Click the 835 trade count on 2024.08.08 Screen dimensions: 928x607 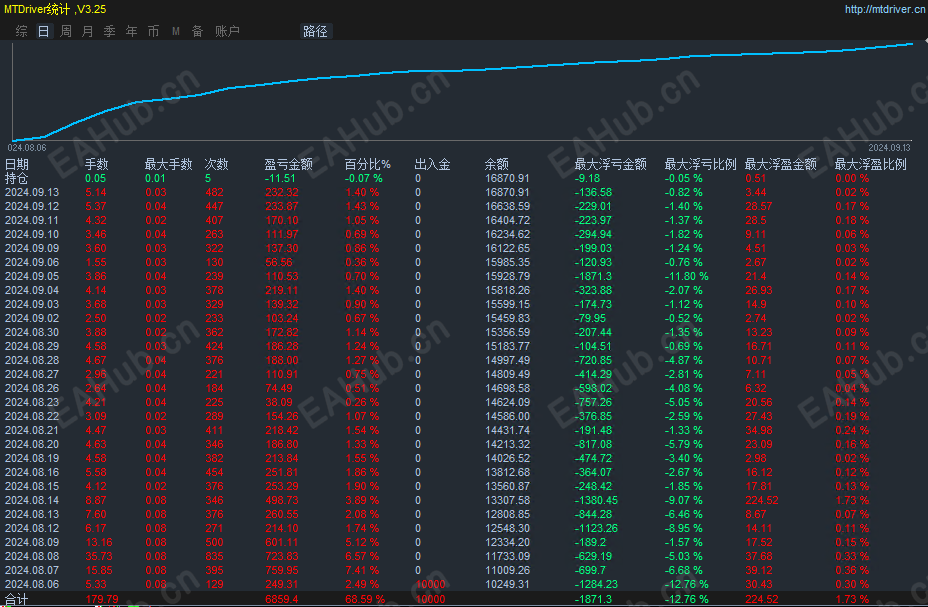click(x=214, y=556)
